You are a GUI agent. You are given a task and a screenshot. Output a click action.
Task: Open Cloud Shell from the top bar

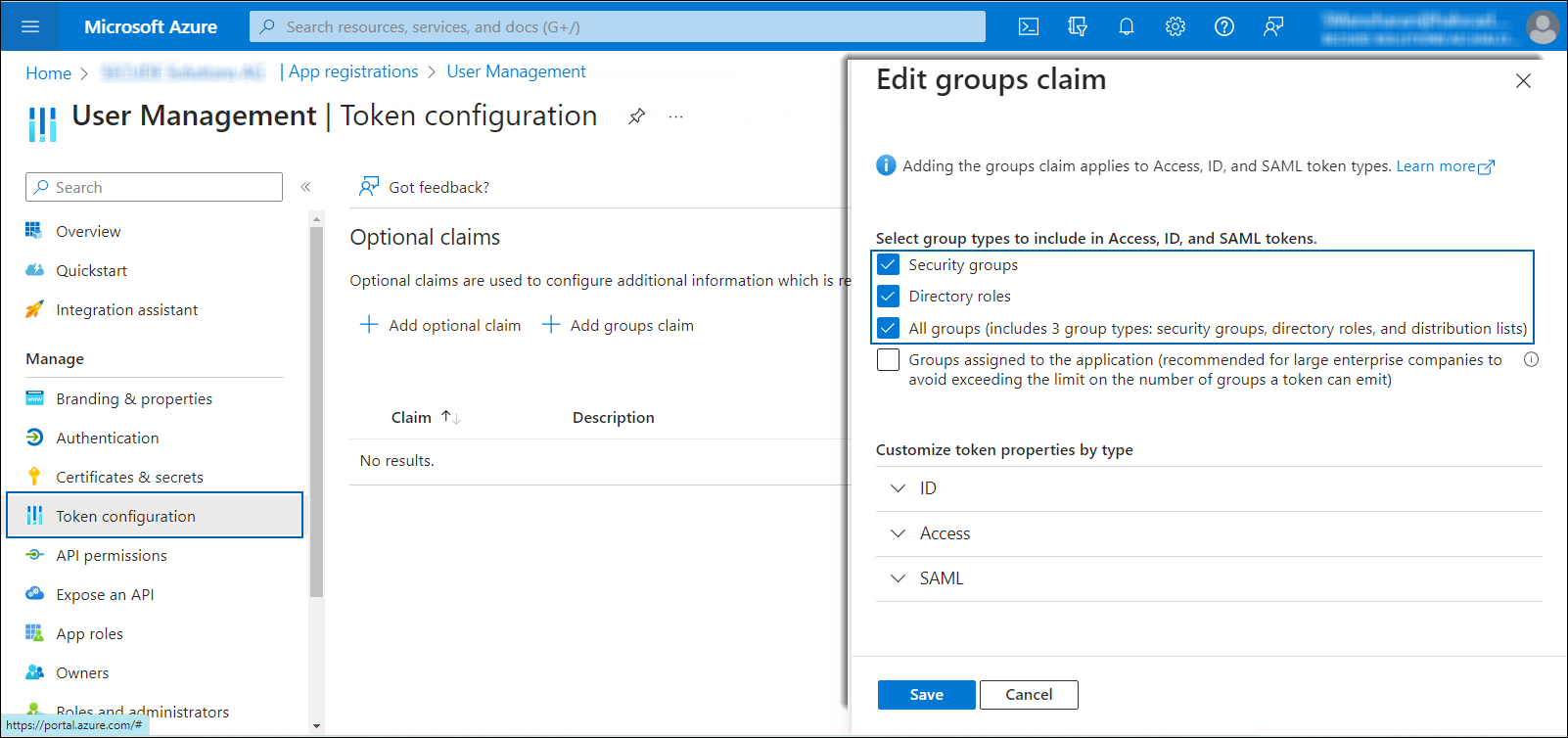(1029, 26)
